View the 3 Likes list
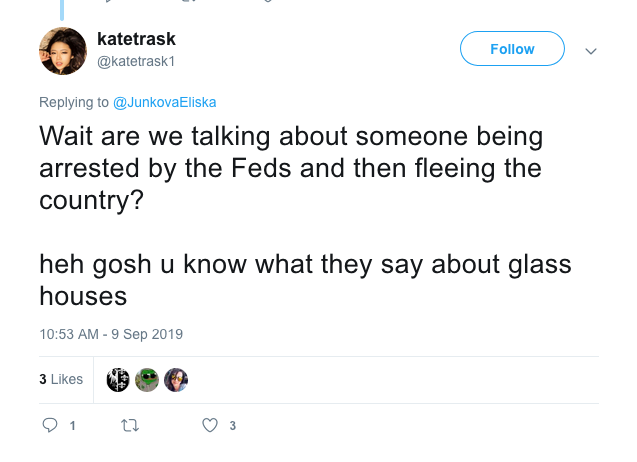637x462 pixels. point(60,380)
